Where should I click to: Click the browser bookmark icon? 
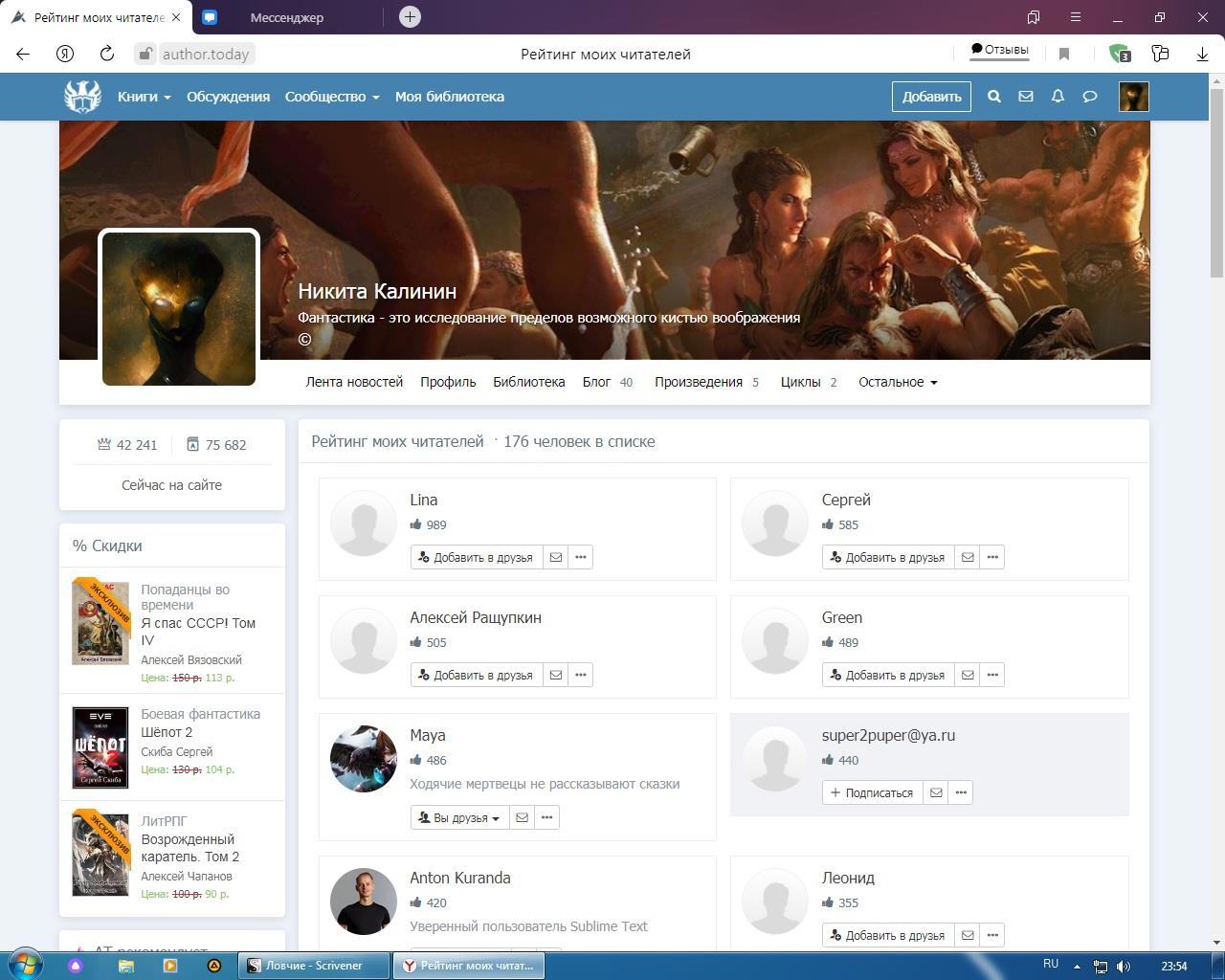pos(1064,55)
